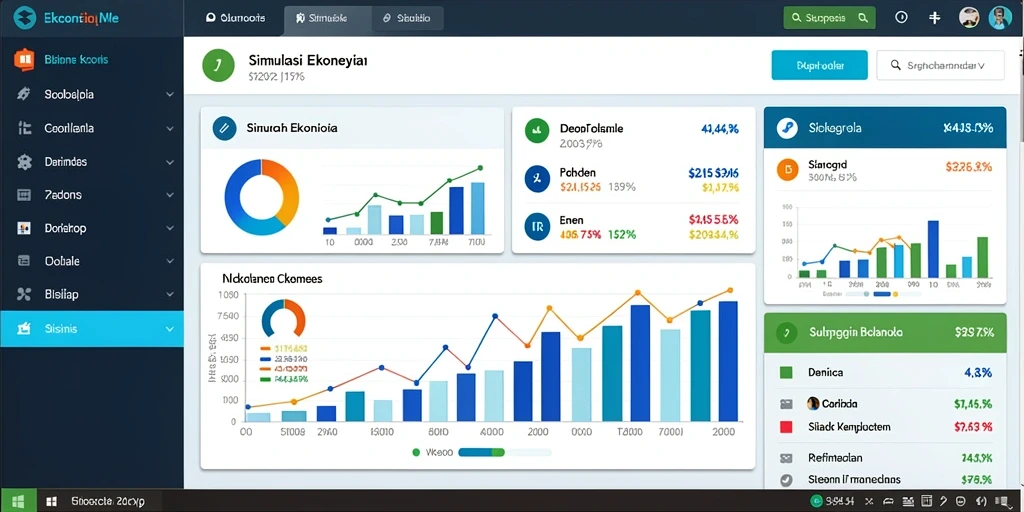Click the blue Dxprhodar button
Viewport: 1024px width, 512px height.
[x=820, y=65]
